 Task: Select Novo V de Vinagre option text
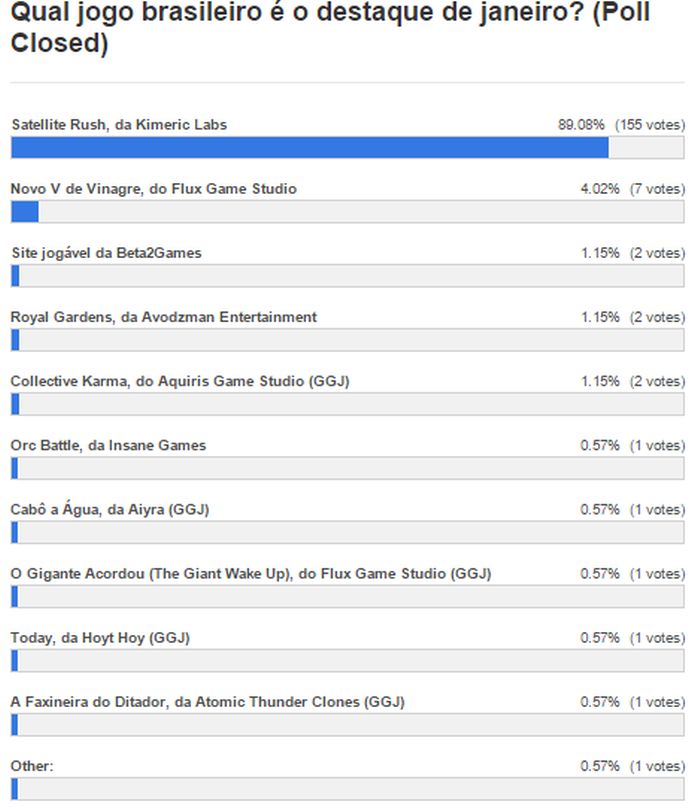tap(153, 189)
